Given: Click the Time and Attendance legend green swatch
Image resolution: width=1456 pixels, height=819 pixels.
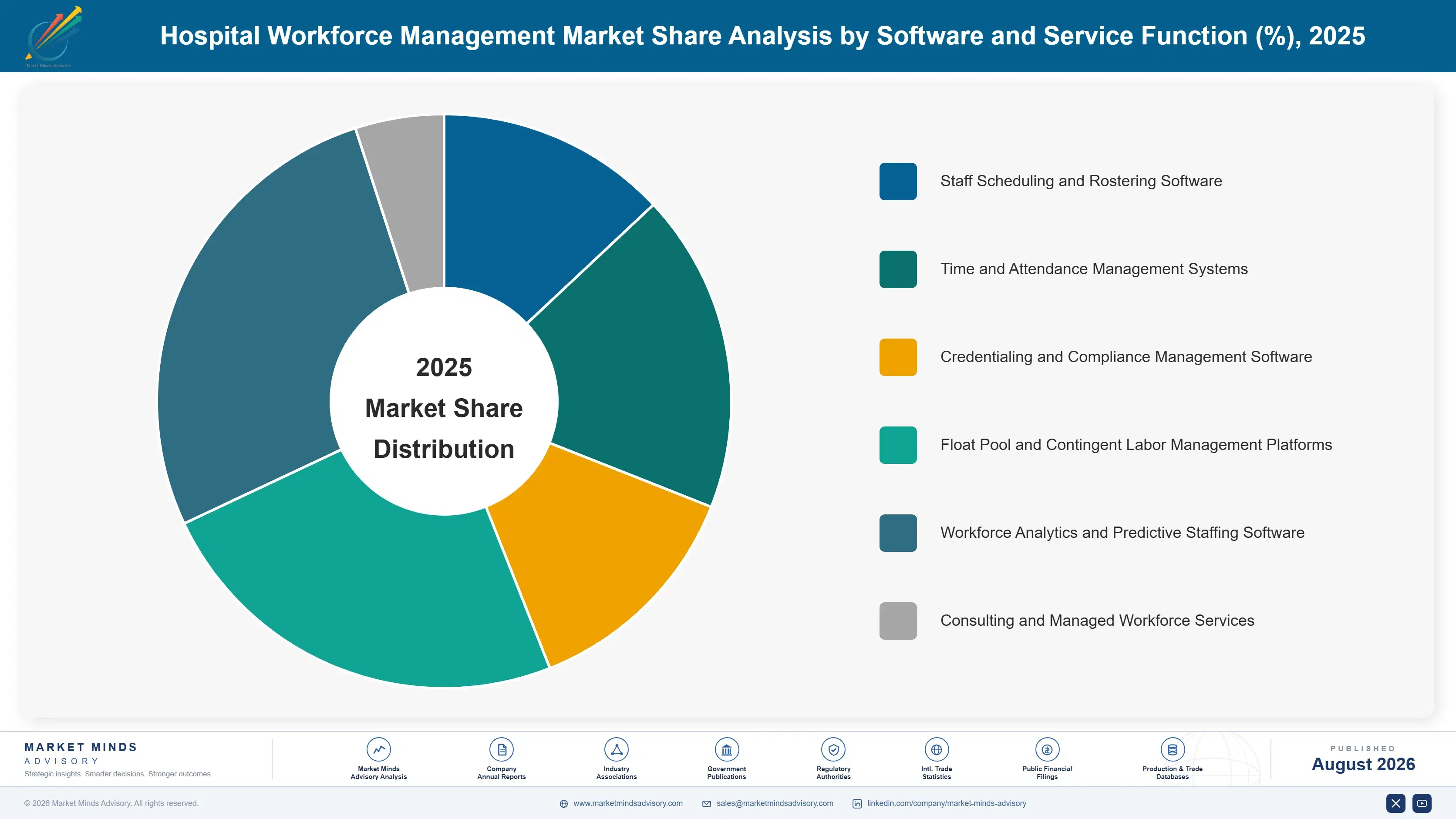Looking at the screenshot, I should click(897, 269).
